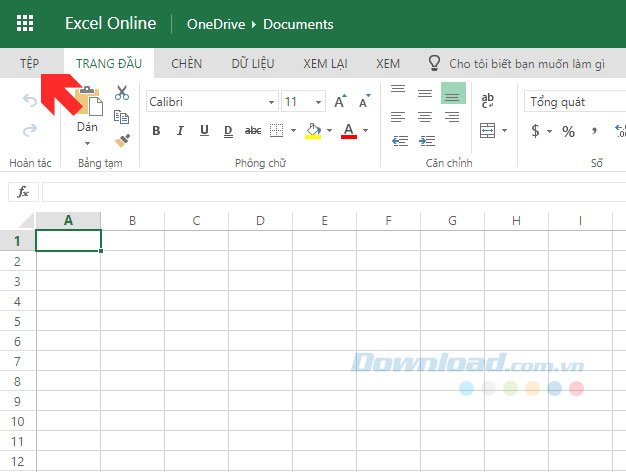The height and width of the screenshot is (472, 626).
Task: Center text horizontally
Action: click(x=425, y=117)
